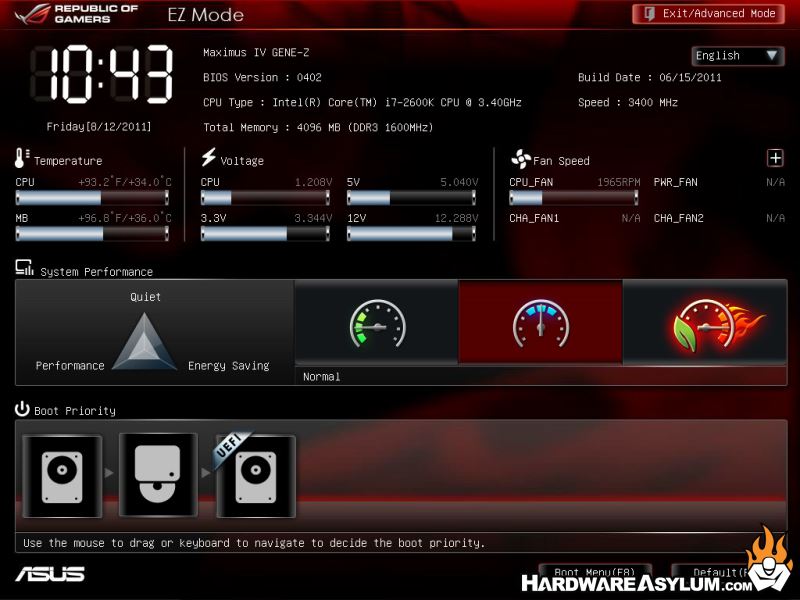This screenshot has height=600, width=800.
Task: Click the +93.2°F/+34.0°C CPU temperature value
Action: point(124,182)
